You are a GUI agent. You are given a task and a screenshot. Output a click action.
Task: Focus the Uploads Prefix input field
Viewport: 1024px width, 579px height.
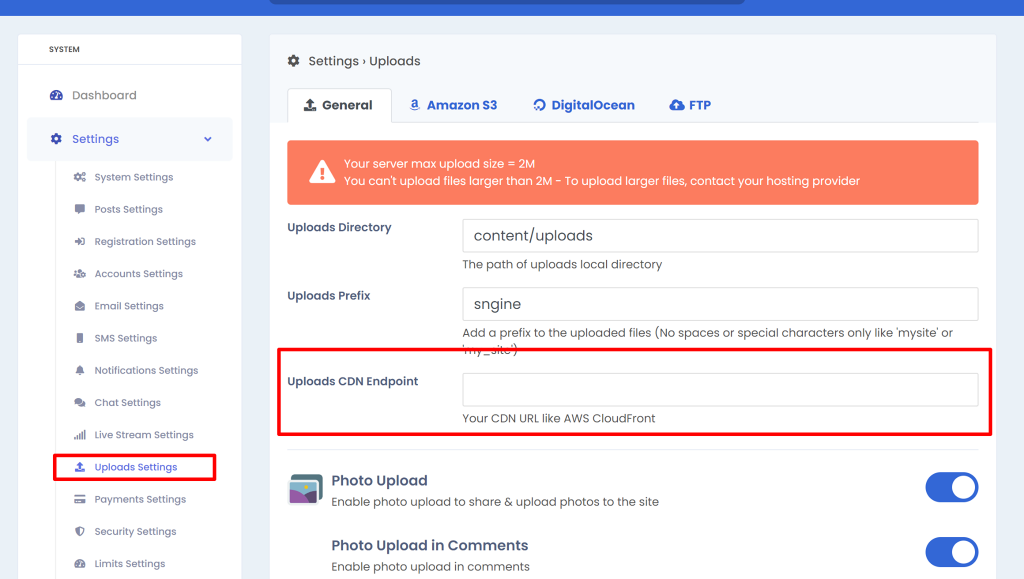[x=720, y=304]
